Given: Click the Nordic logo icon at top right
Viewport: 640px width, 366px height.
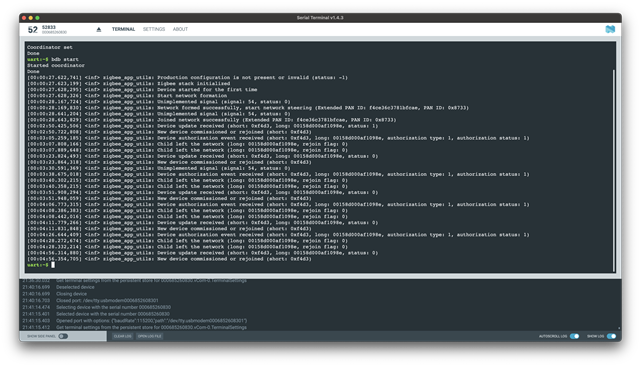Looking at the screenshot, I should click(x=610, y=29).
